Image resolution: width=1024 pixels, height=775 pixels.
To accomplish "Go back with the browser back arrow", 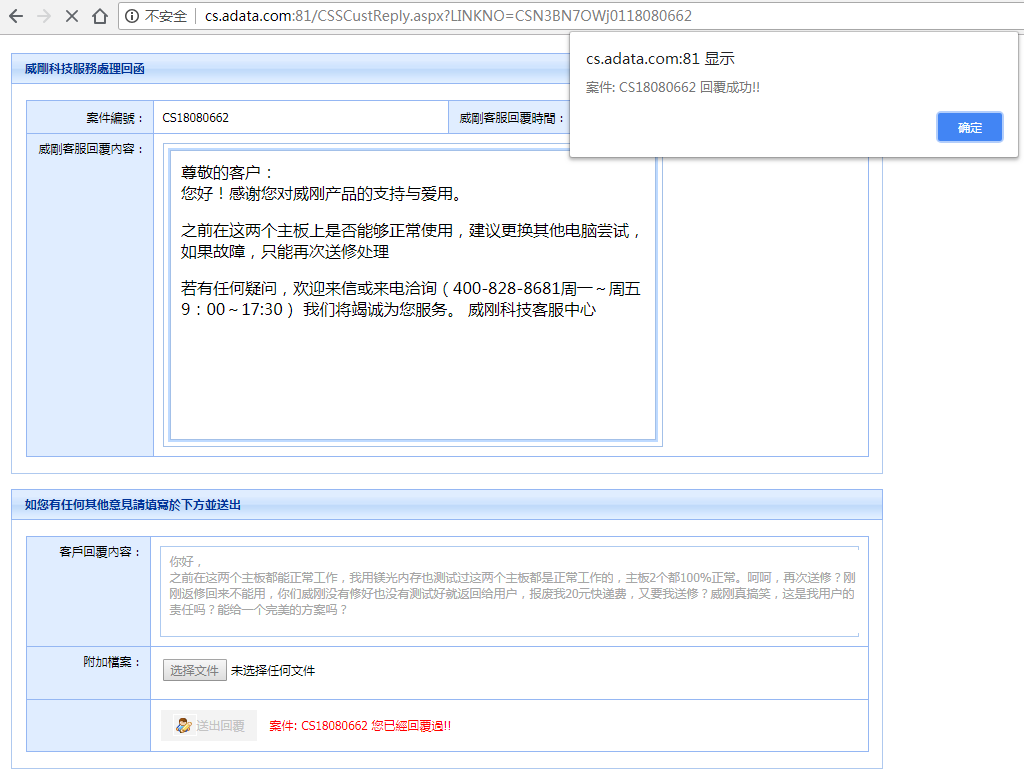I will click(x=16, y=16).
